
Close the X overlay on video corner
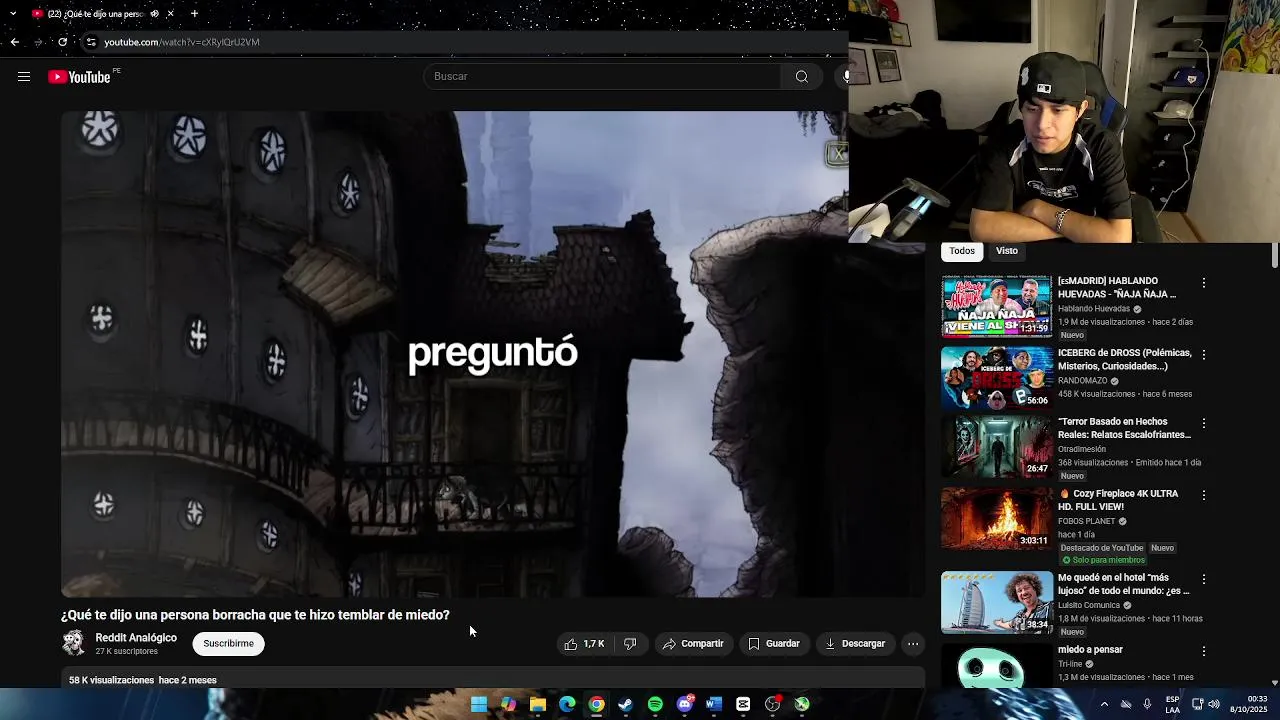point(838,153)
